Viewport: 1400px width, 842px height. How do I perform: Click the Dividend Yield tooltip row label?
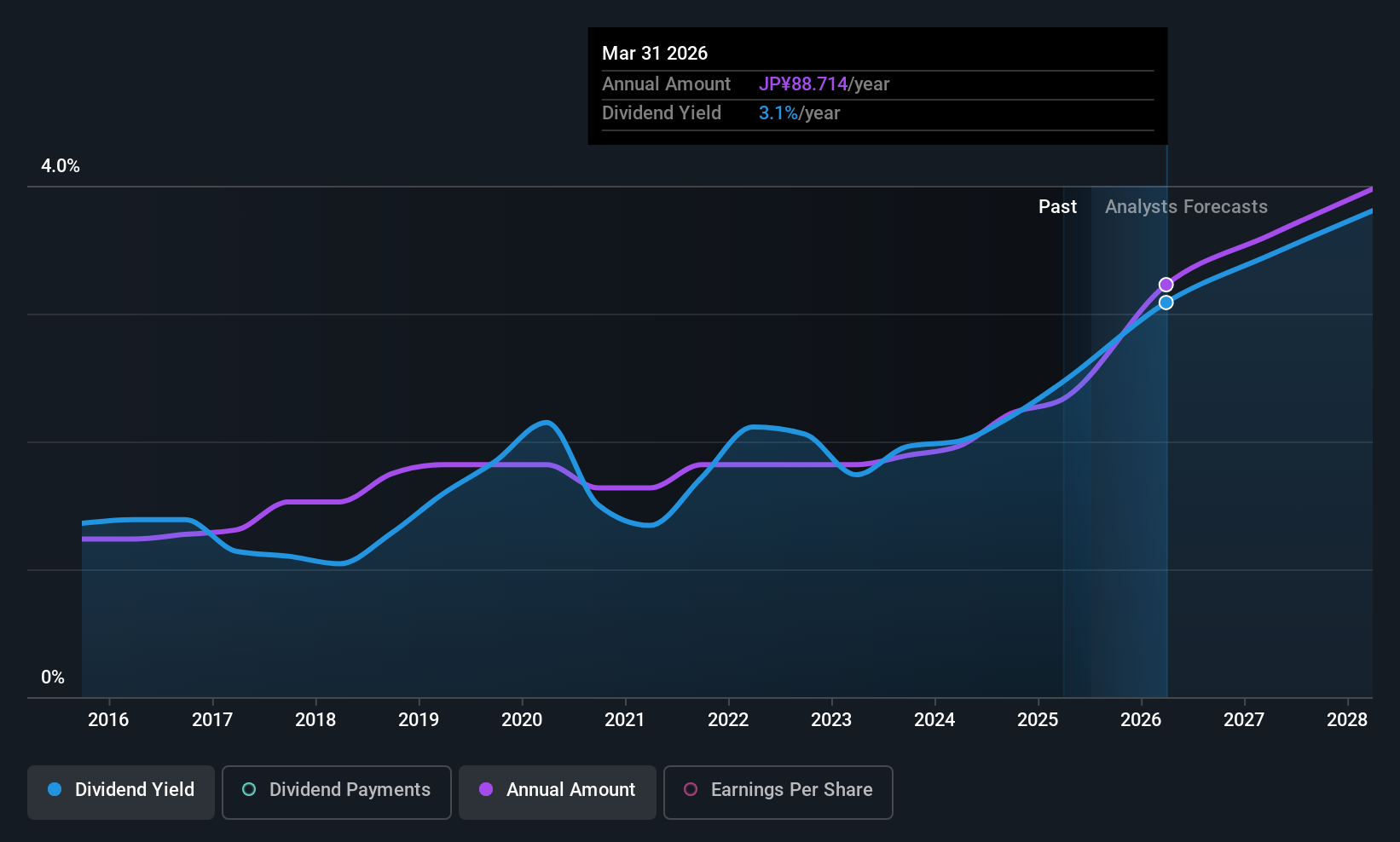coord(662,113)
